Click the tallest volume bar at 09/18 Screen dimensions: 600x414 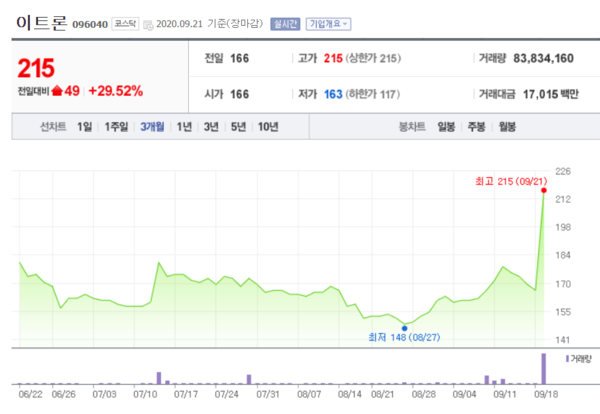pos(544,369)
